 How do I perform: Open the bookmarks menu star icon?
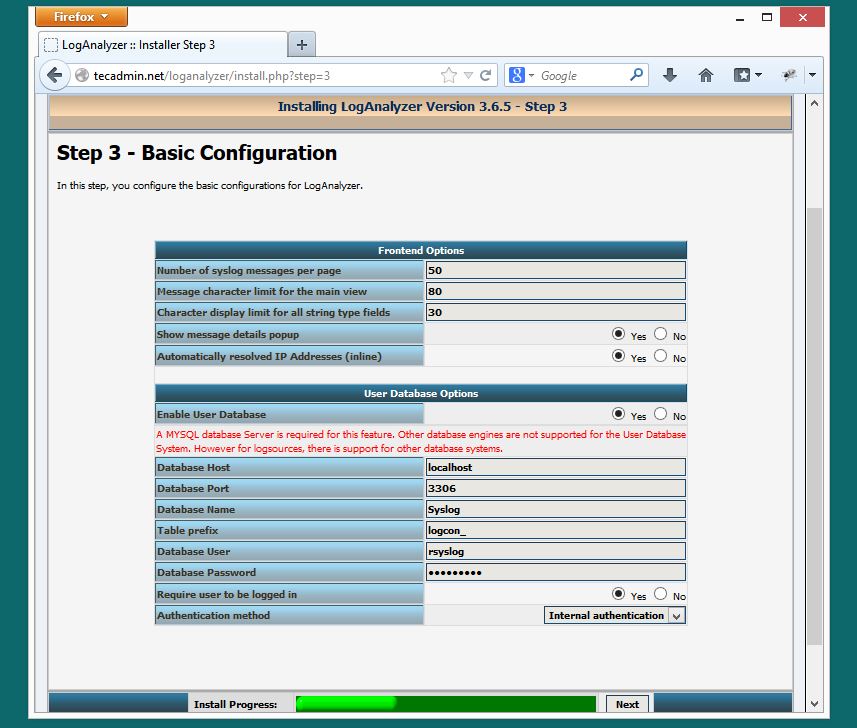(742, 75)
